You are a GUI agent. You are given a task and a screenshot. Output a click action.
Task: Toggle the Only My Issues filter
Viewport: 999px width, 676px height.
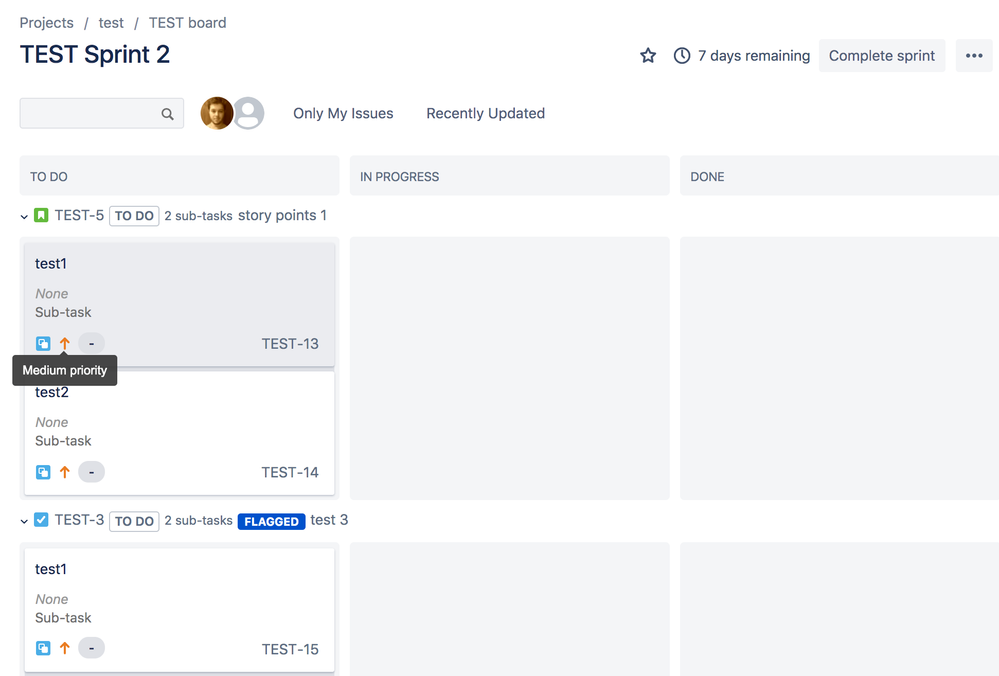343,113
